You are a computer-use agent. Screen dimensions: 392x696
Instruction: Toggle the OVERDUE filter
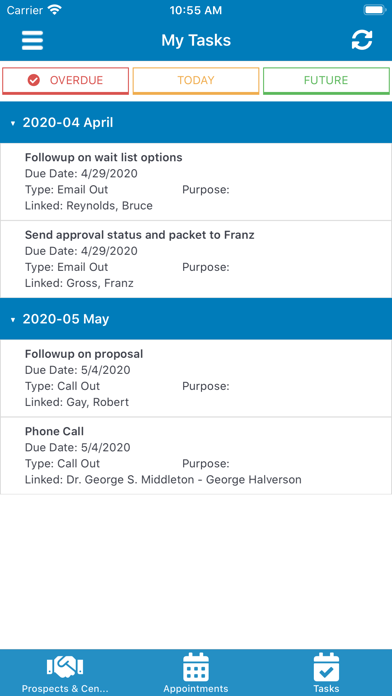(x=65, y=81)
